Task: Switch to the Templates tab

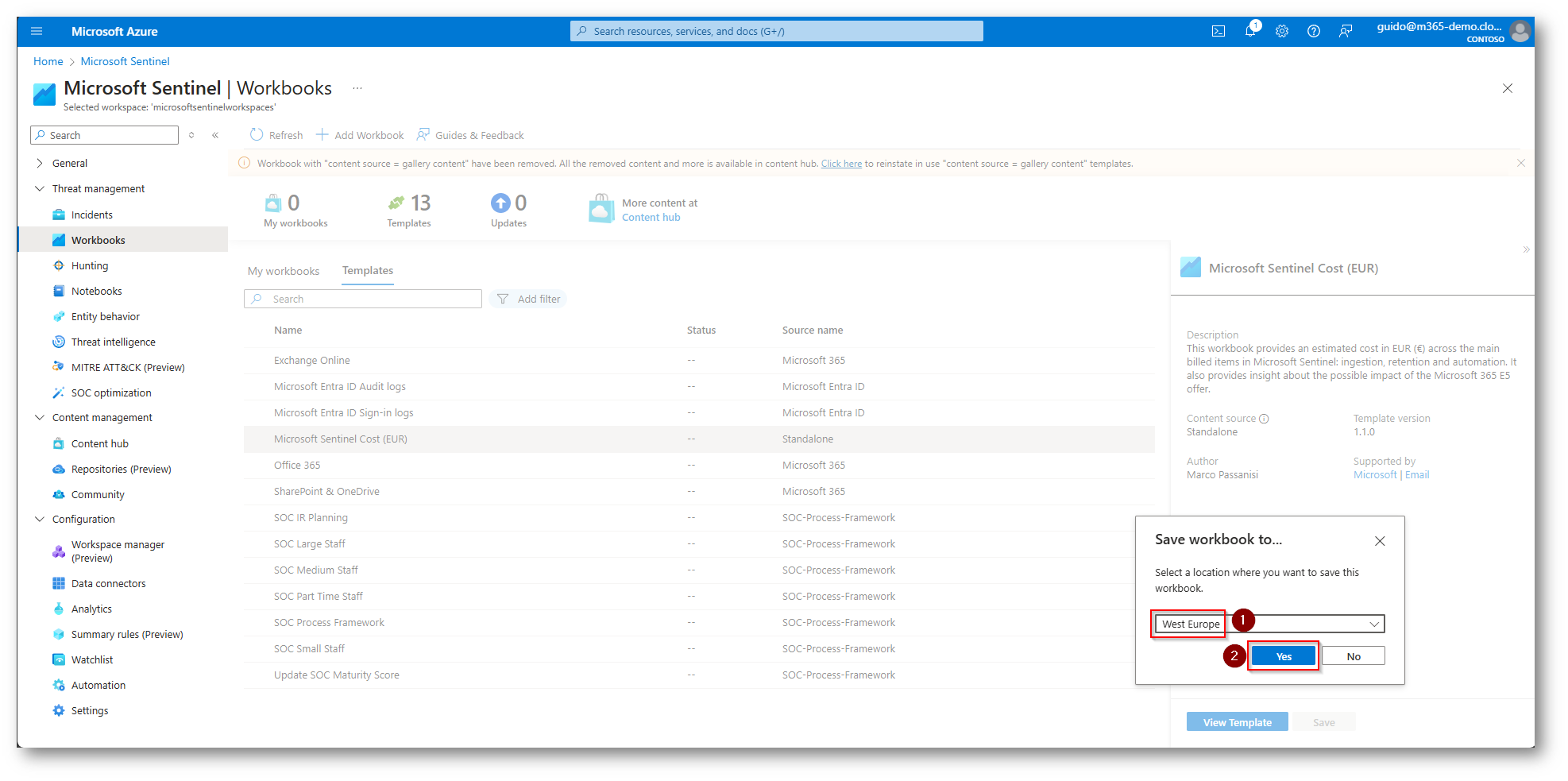Action: 368,271
